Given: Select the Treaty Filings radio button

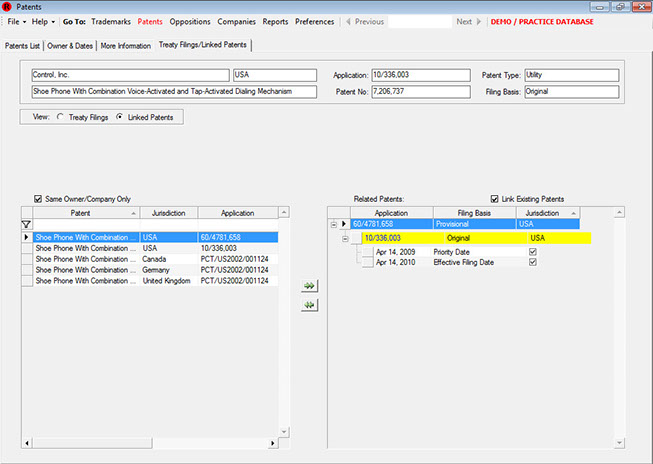Looking at the screenshot, I should coord(60,117).
